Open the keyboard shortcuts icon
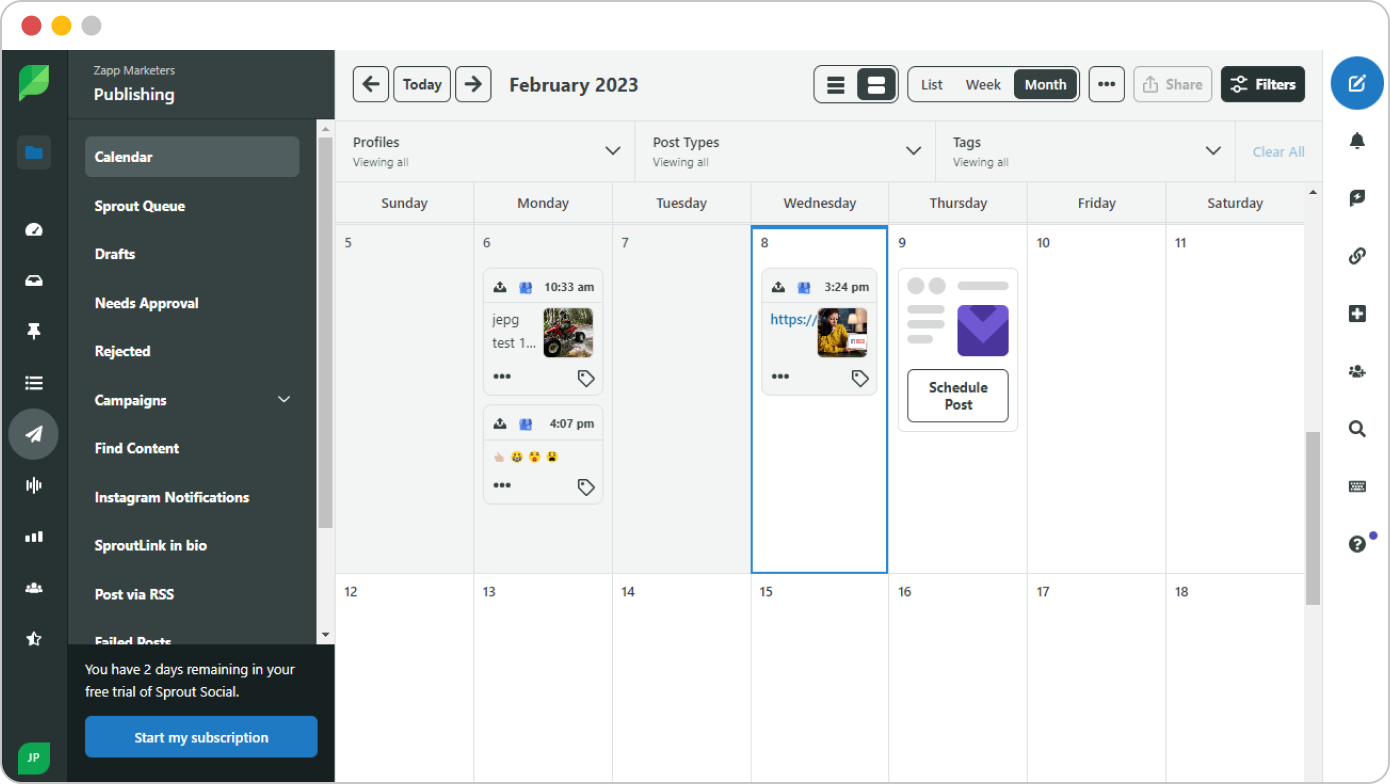 click(1357, 487)
